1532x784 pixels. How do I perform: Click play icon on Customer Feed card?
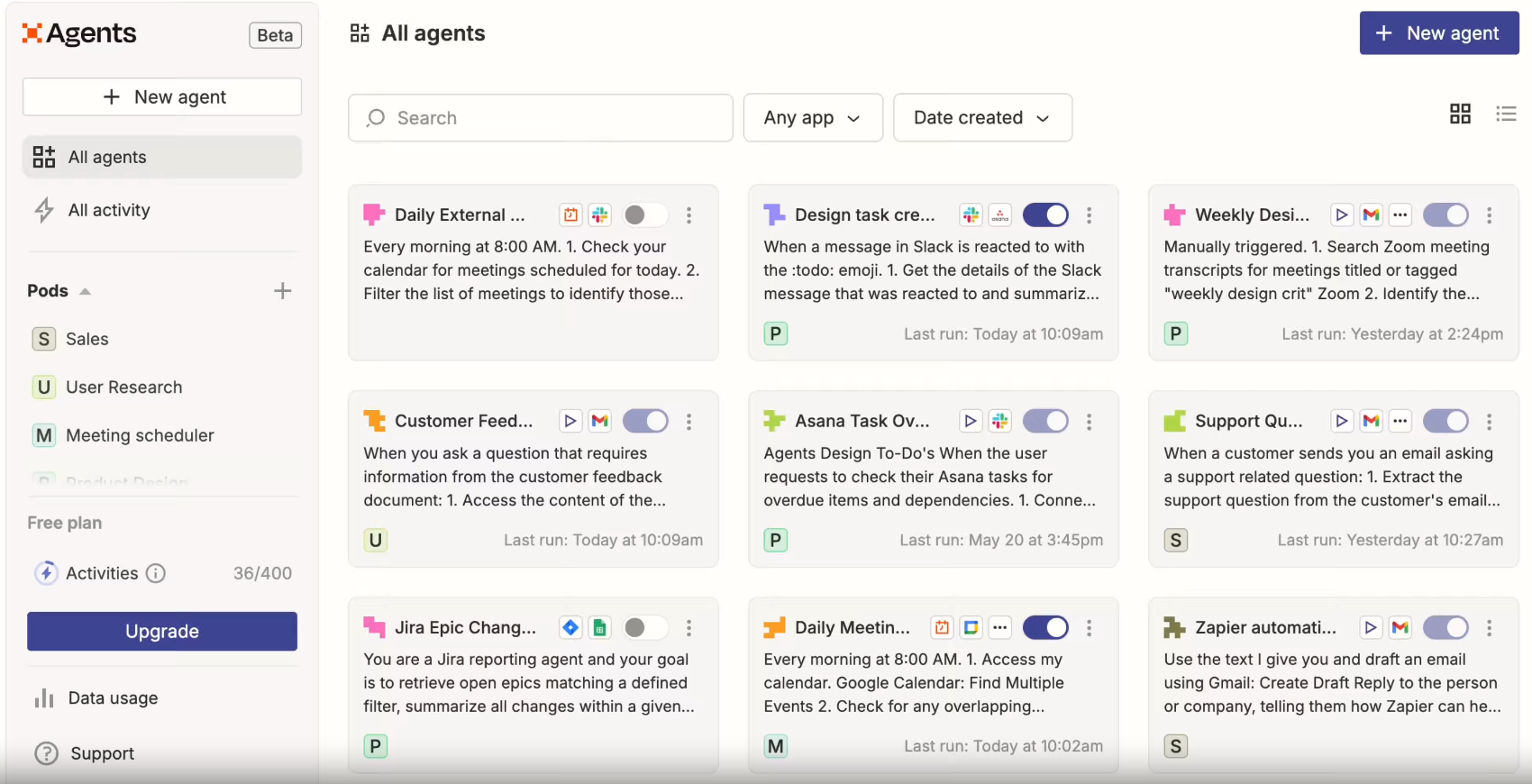point(570,421)
